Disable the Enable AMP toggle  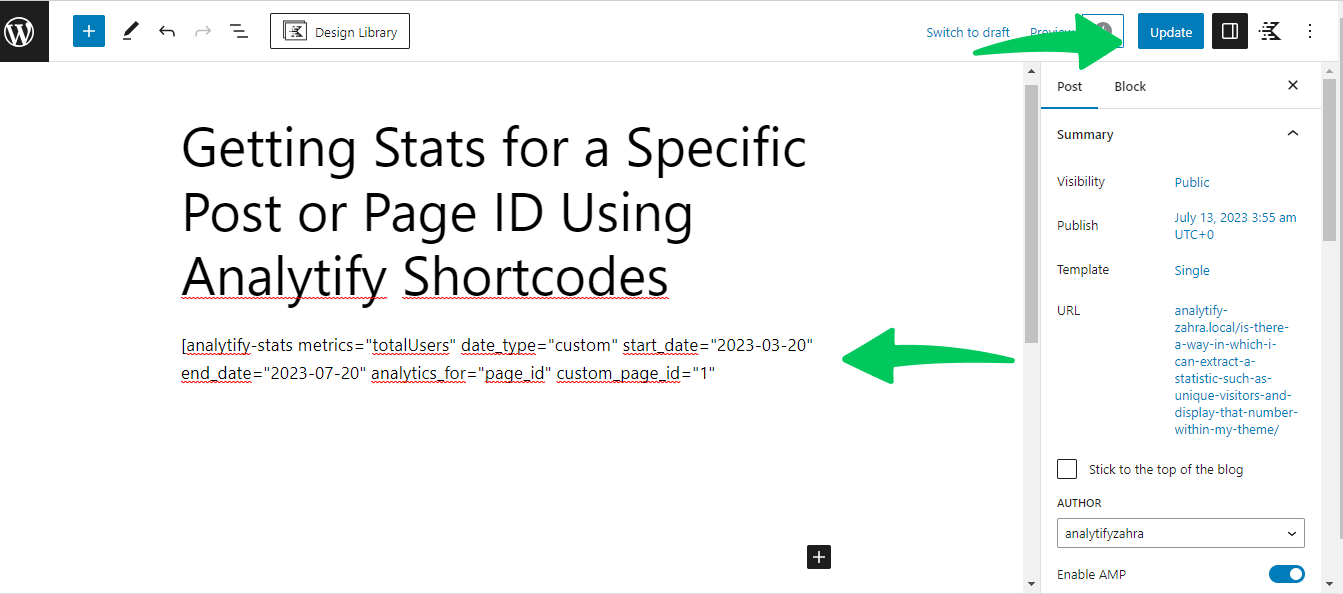(x=1287, y=573)
